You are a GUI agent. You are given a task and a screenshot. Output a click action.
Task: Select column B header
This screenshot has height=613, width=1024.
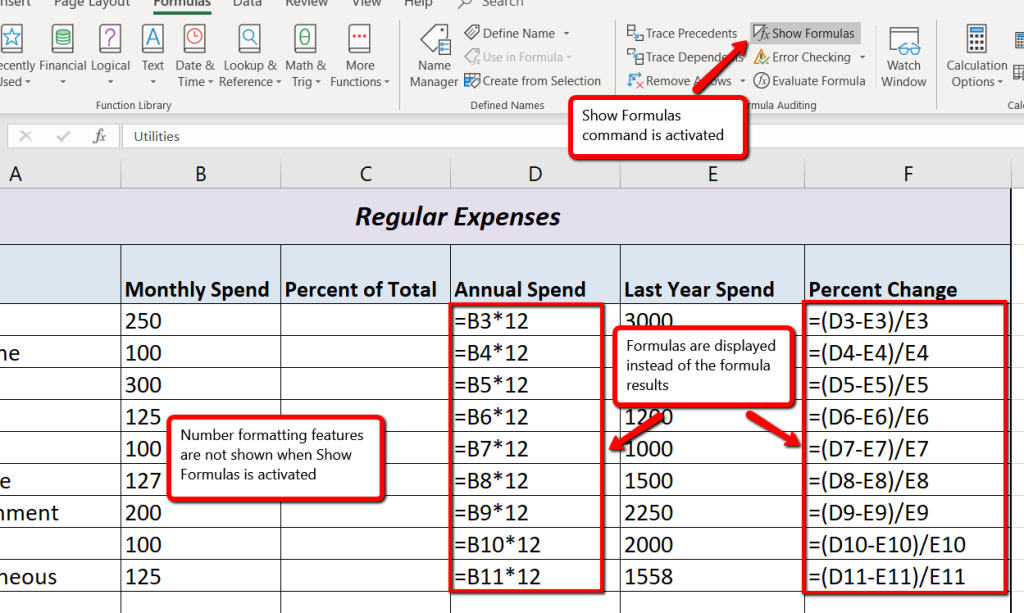coord(200,174)
